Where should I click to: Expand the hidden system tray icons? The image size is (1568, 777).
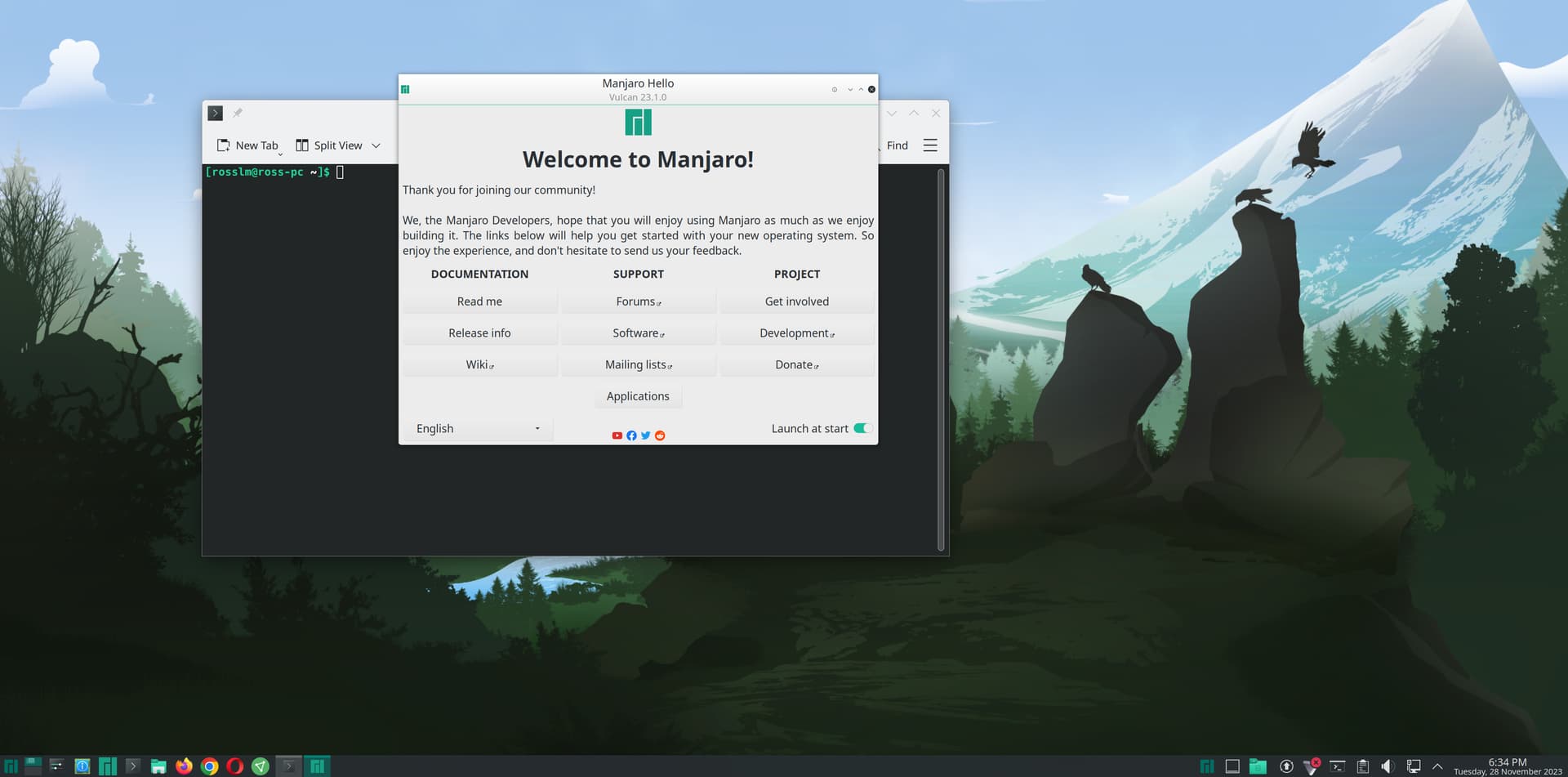(1437, 766)
